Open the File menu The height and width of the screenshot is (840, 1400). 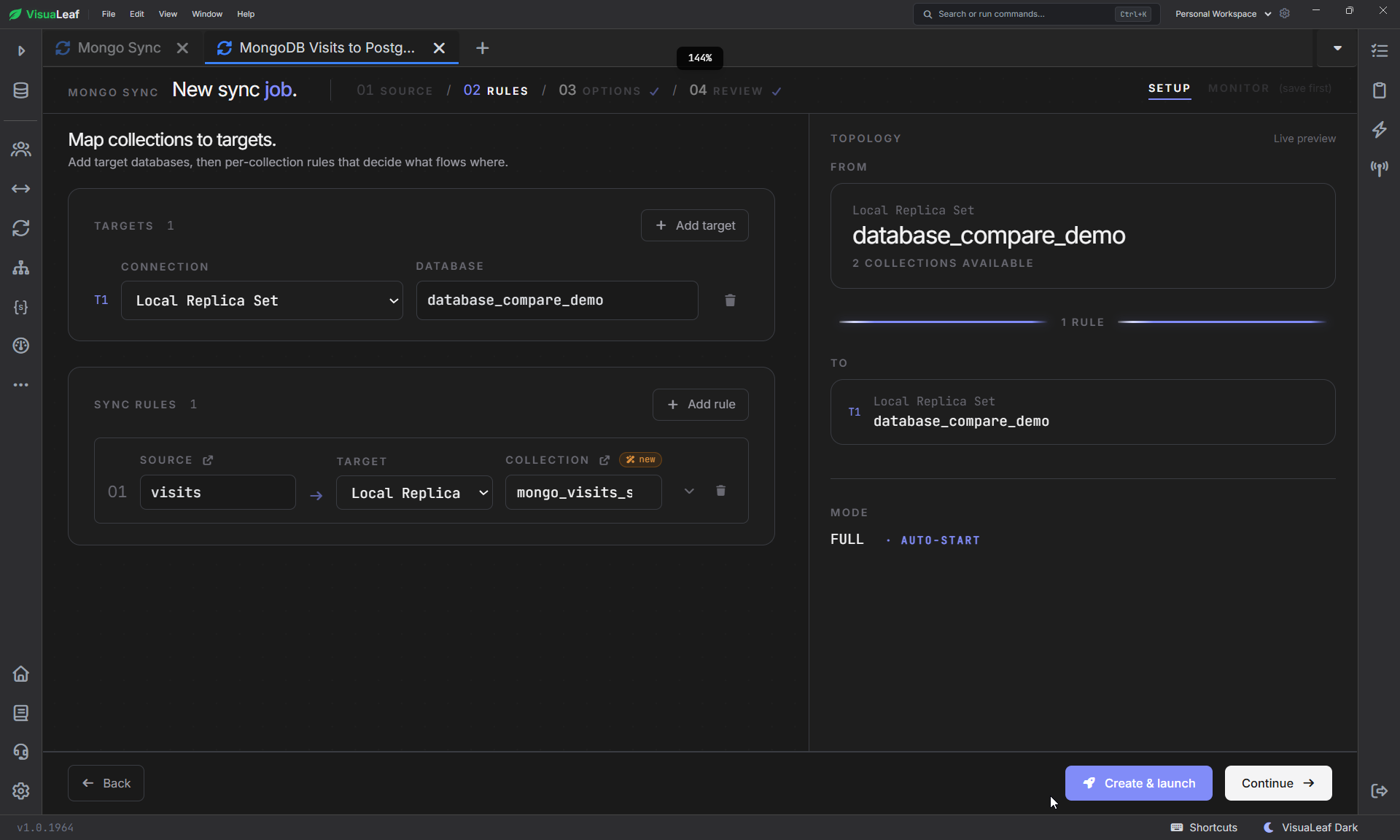coord(109,14)
